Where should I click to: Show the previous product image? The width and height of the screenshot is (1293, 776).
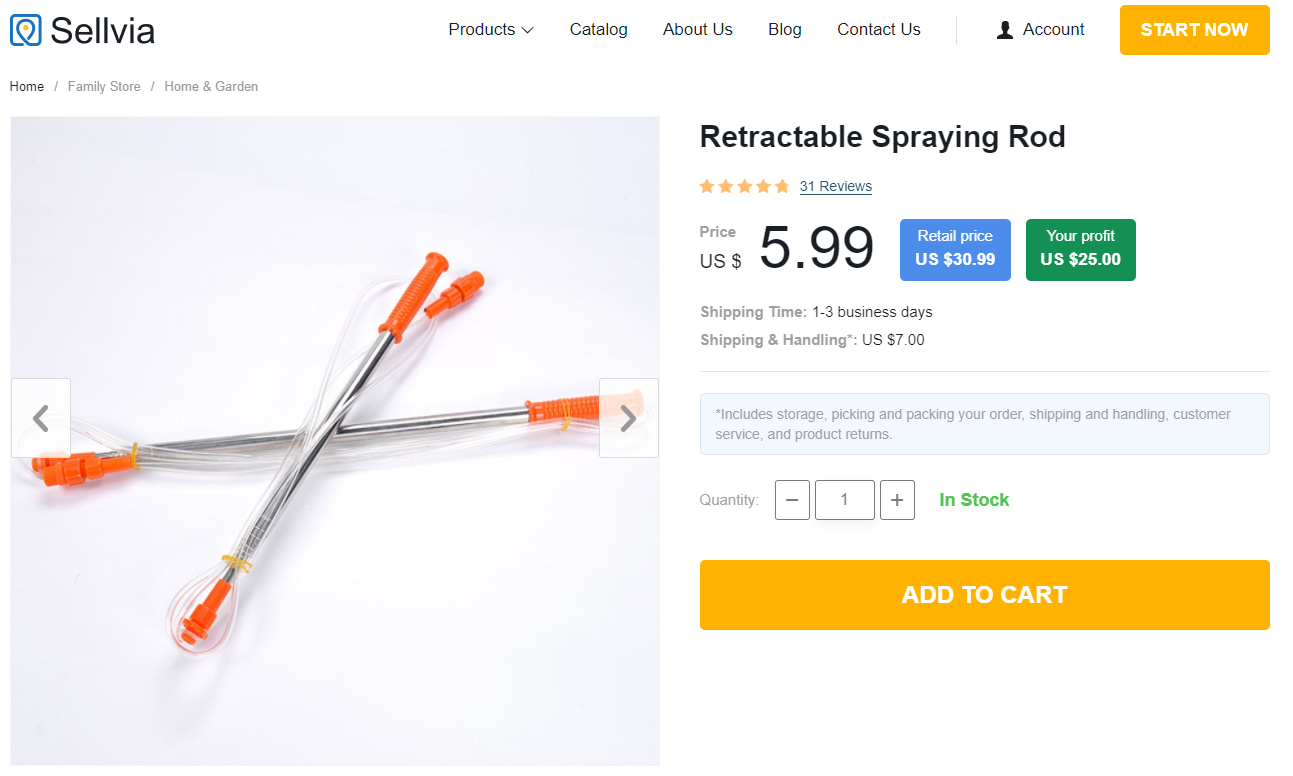pos(41,418)
